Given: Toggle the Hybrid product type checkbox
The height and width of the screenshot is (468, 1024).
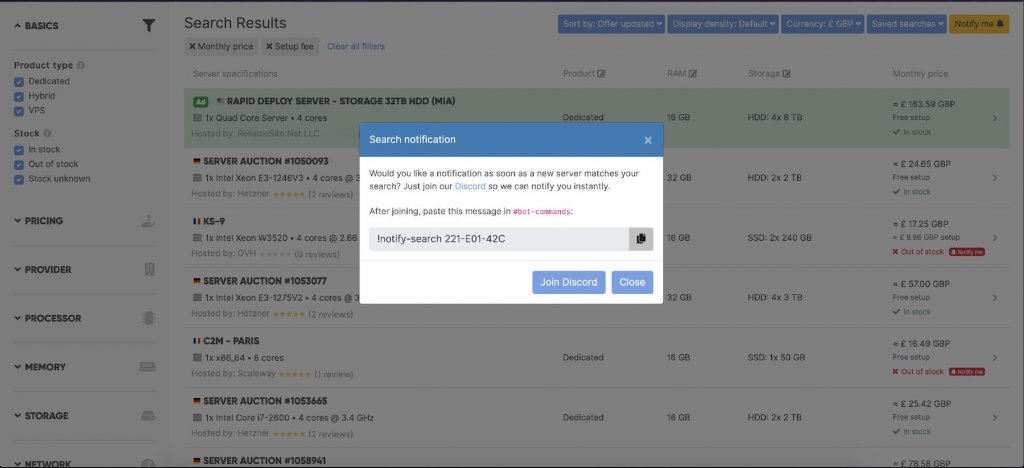Looking at the screenshot, I should (x=19, y=96).
